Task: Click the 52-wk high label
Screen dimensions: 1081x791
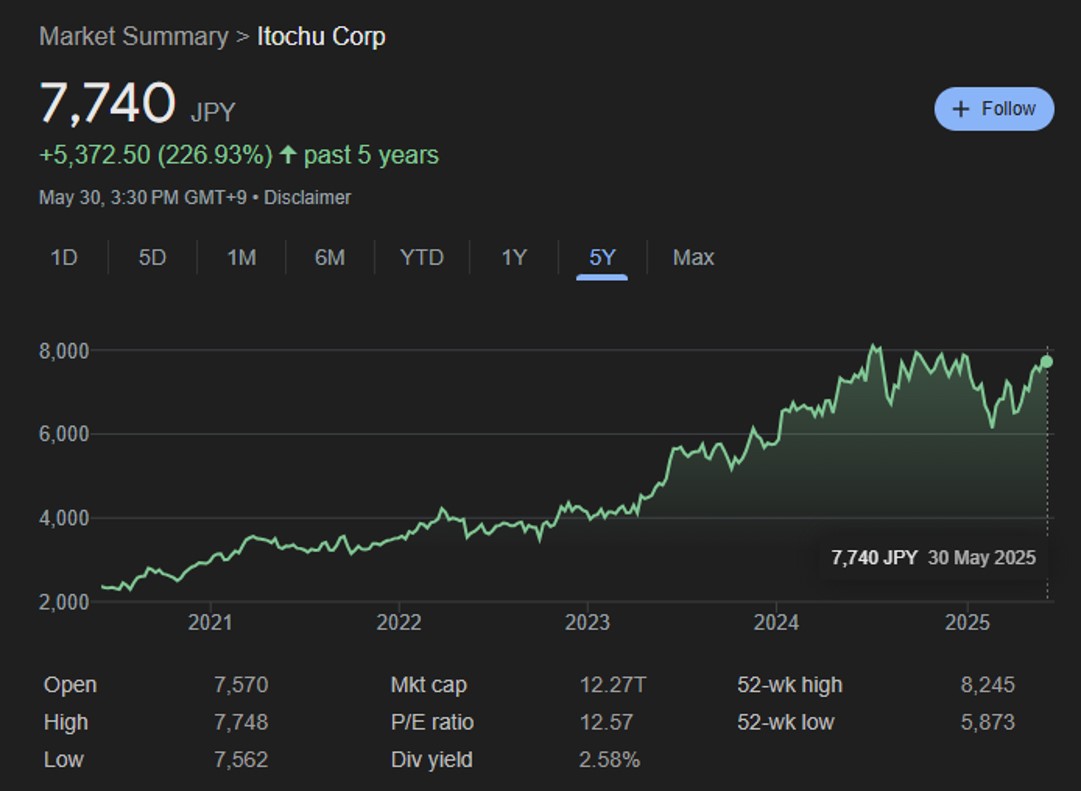Action: 790,685
